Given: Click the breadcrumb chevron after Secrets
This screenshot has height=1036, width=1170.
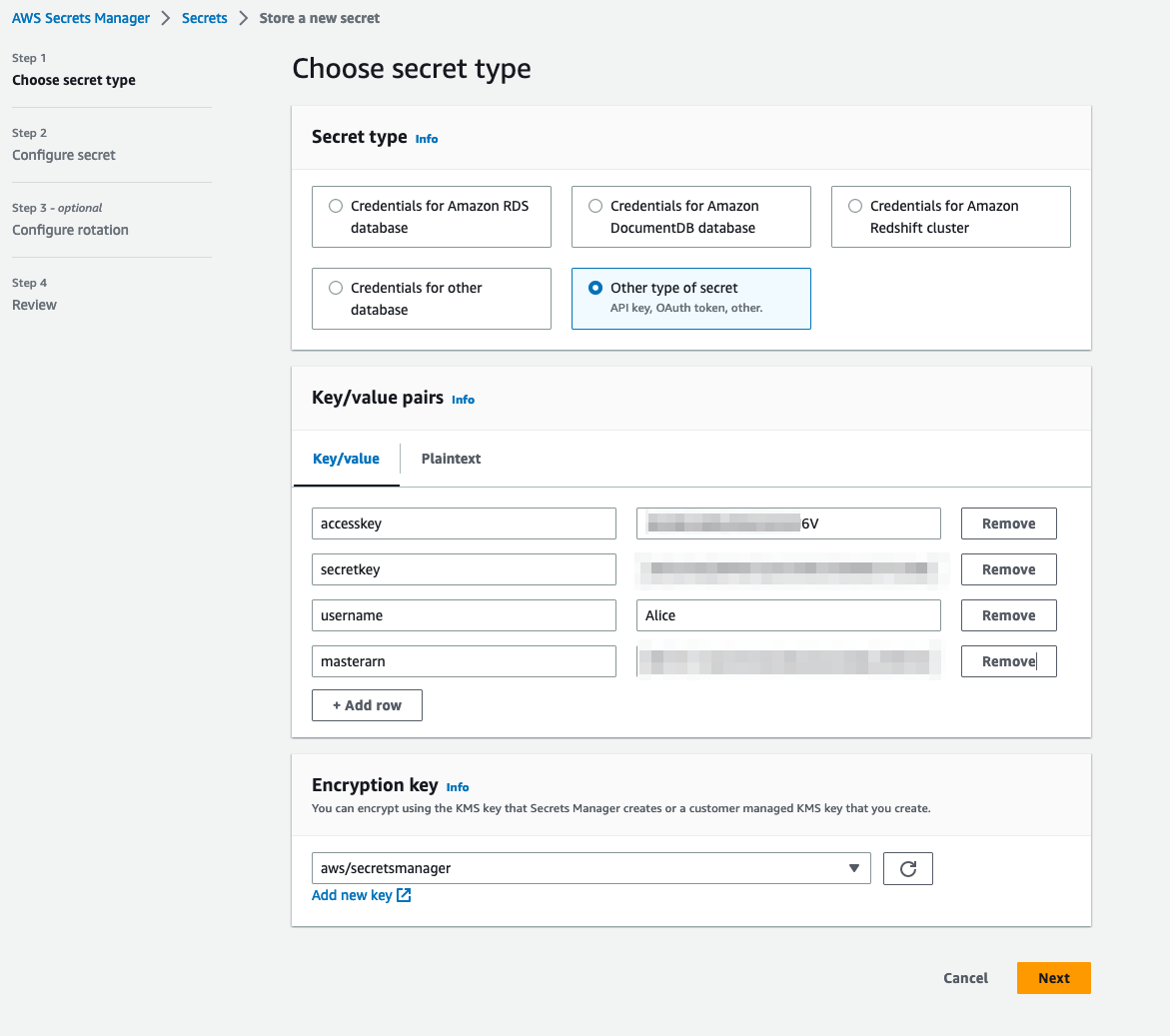Looking at the screenshot, I should tap(243, 18).
